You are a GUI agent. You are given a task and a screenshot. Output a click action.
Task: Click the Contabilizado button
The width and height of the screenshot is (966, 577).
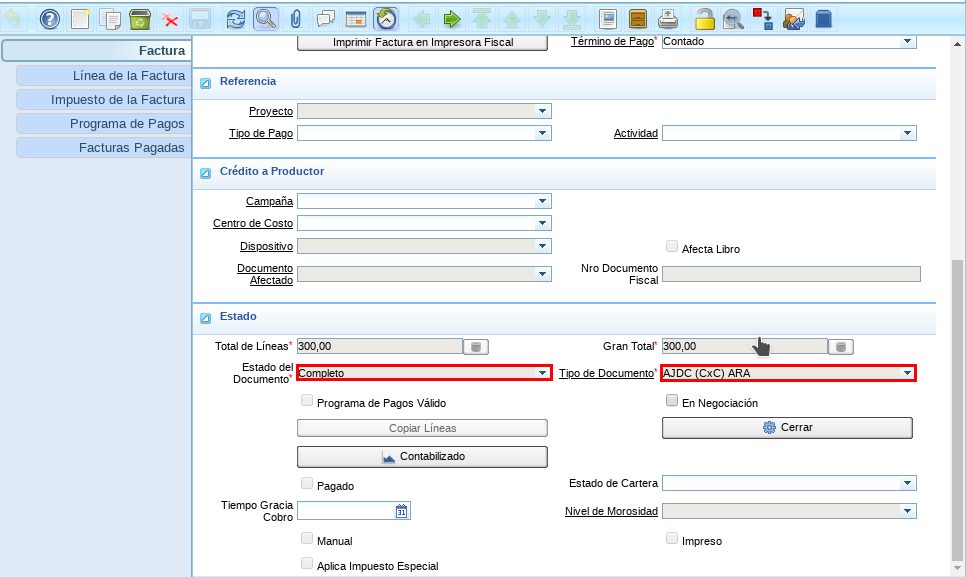(423, 457)
